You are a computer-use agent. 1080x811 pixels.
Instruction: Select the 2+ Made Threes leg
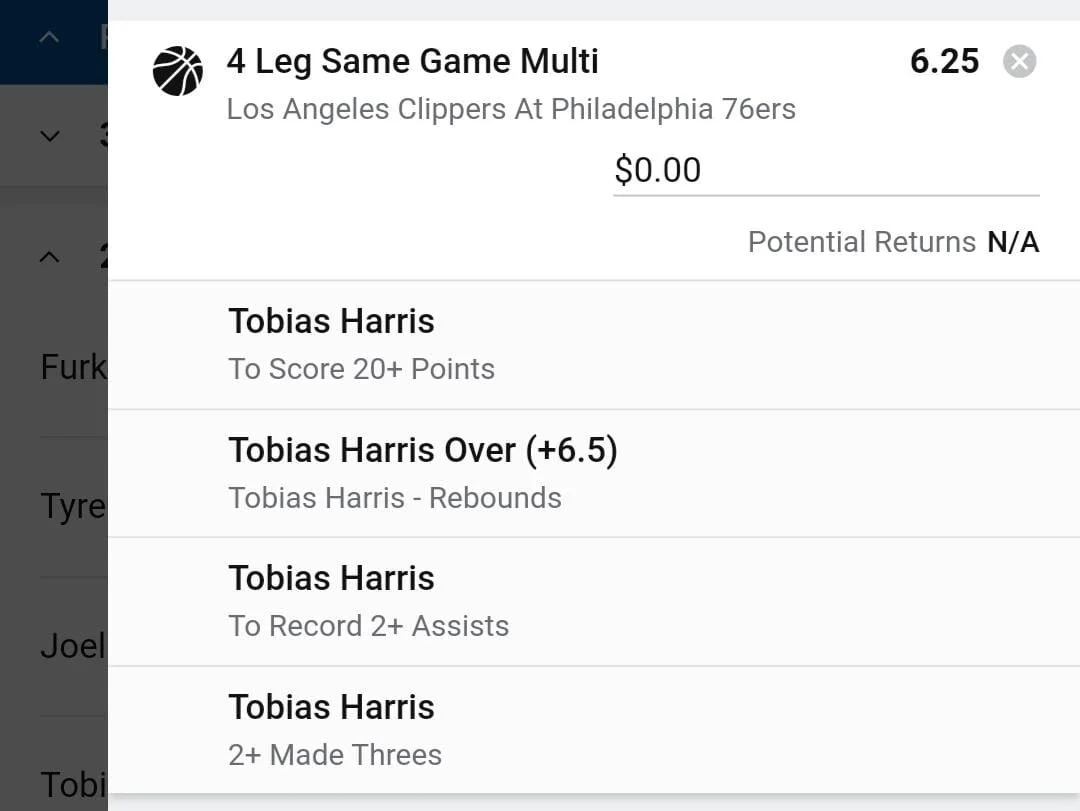coord(334,754)
